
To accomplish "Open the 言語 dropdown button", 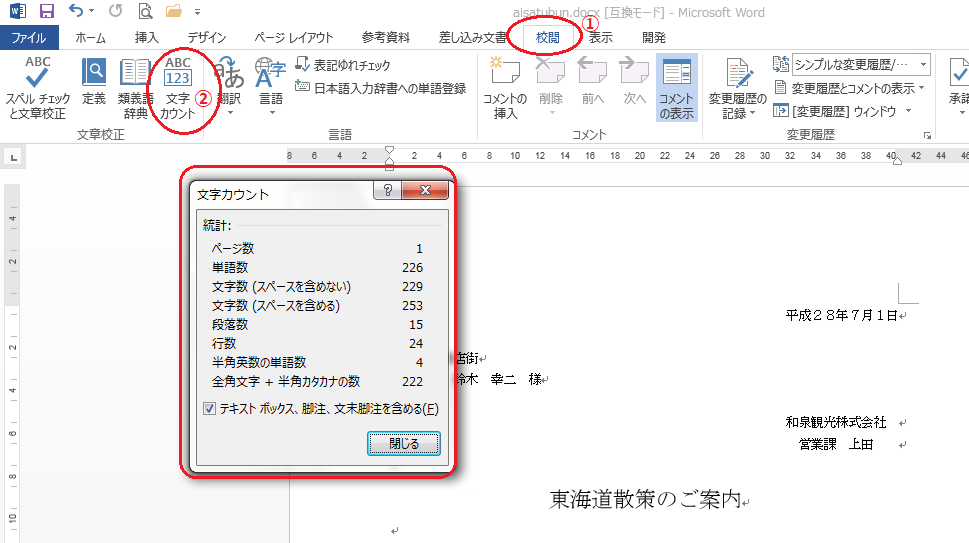I will [271, 86].
